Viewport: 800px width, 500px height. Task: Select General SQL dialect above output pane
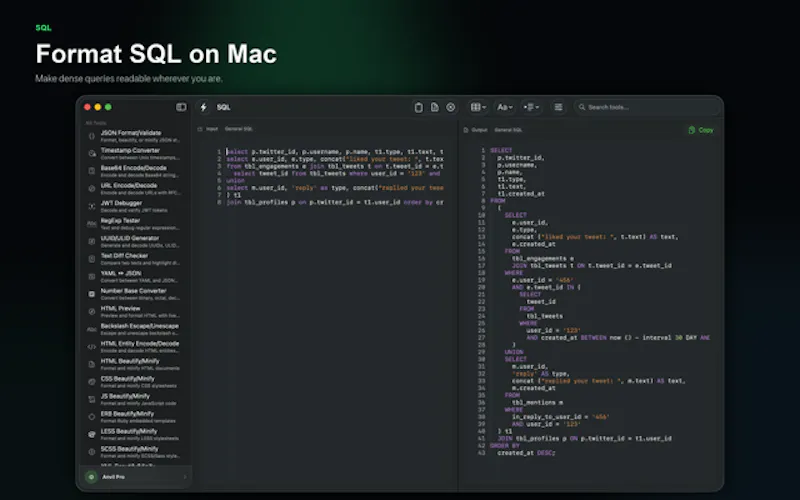point(508,130)
